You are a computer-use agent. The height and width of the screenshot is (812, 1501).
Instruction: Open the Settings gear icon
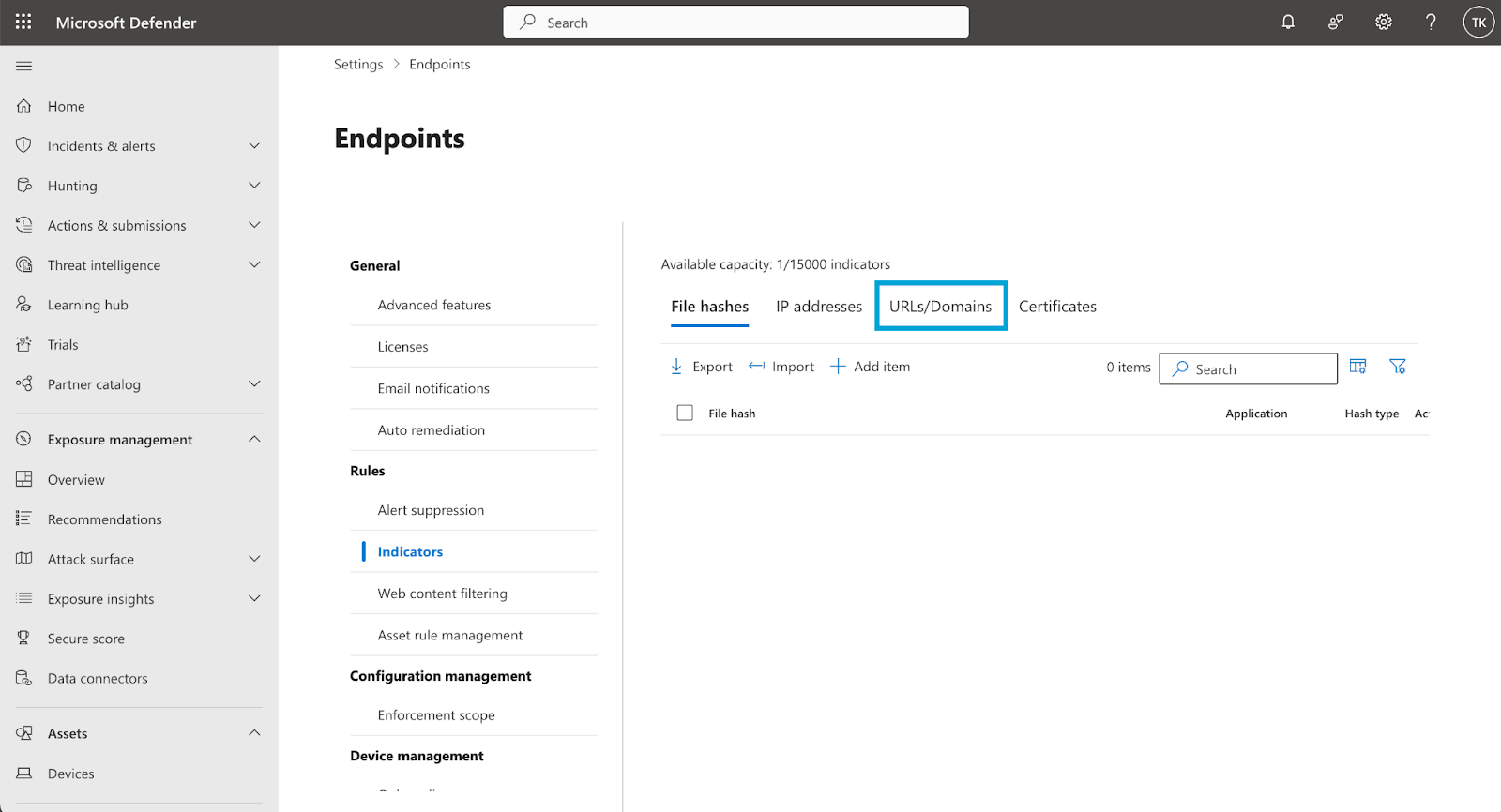1384,22
